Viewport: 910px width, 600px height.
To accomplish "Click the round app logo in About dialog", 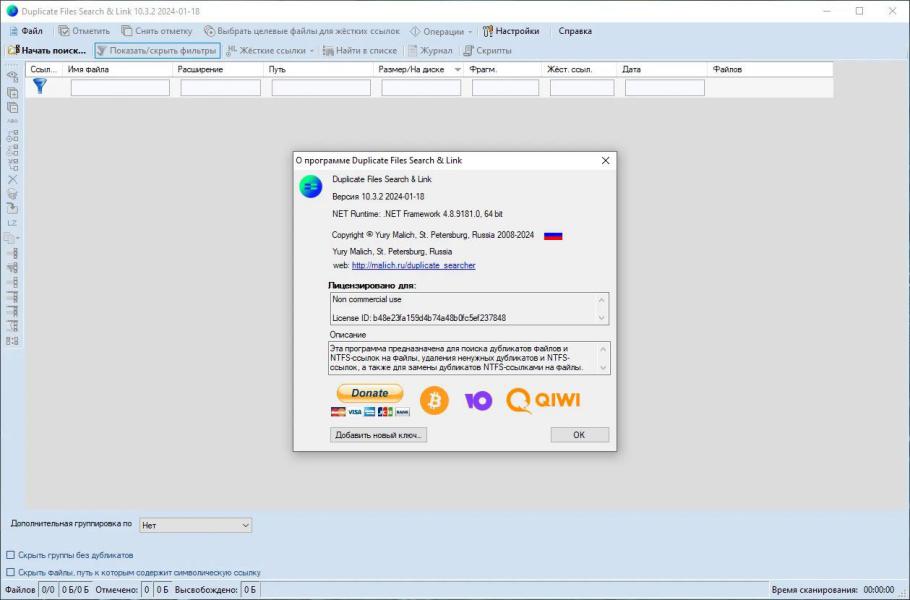I will click(310, 187).
